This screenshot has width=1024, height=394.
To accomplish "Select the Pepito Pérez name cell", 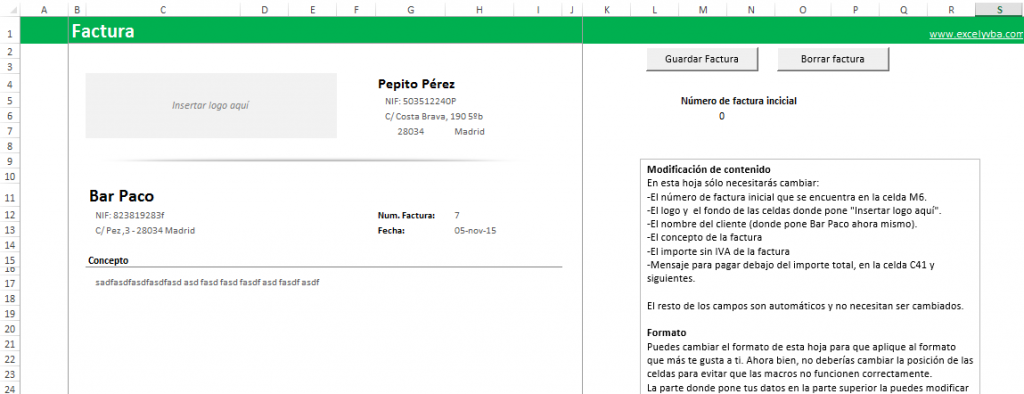I will [417, 84].
